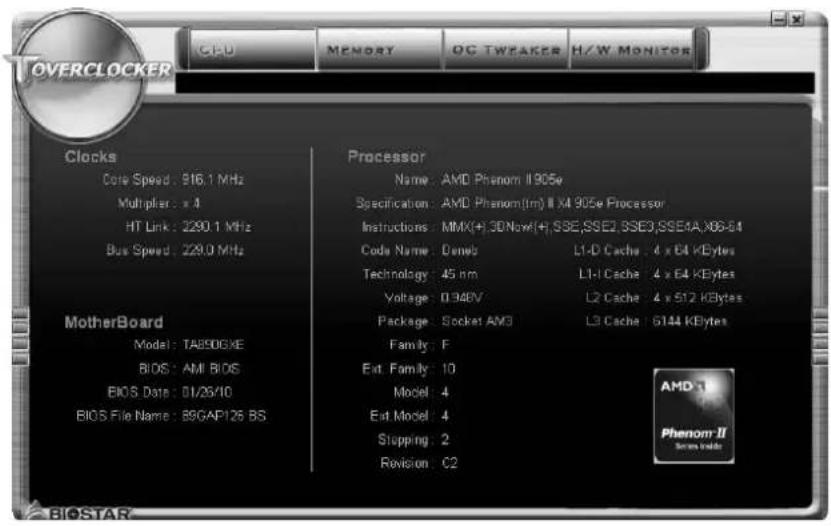Viewport: 831px width, 526px height.
Task: Click the motherboard Model value TA890GXE
Action: (213, 345)
